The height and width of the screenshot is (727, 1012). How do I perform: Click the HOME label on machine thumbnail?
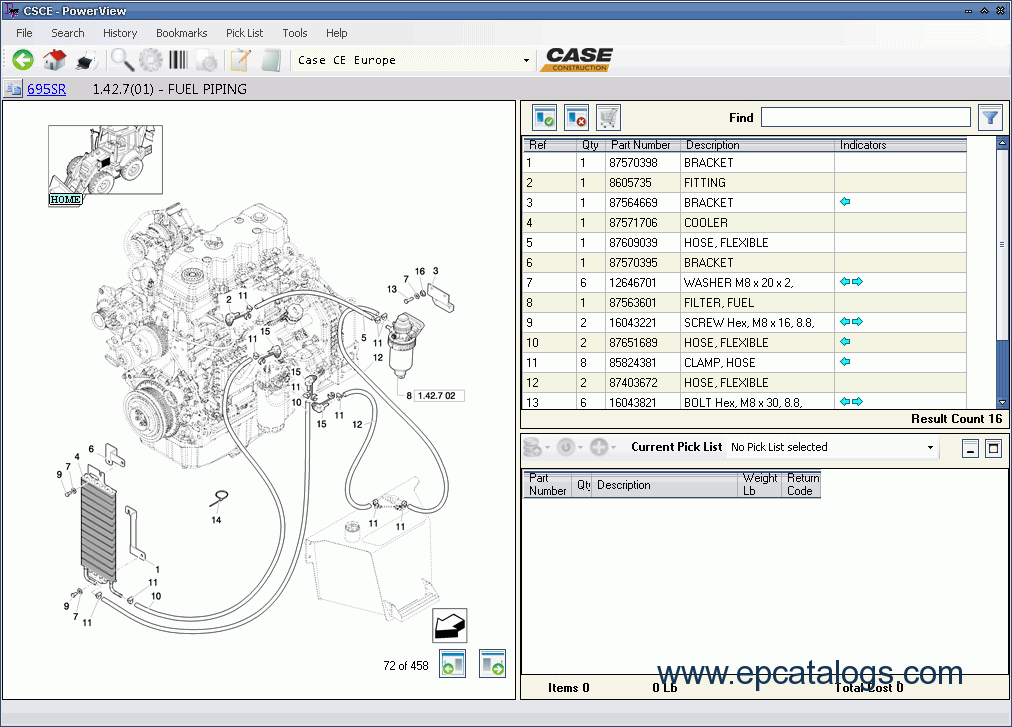65,200
